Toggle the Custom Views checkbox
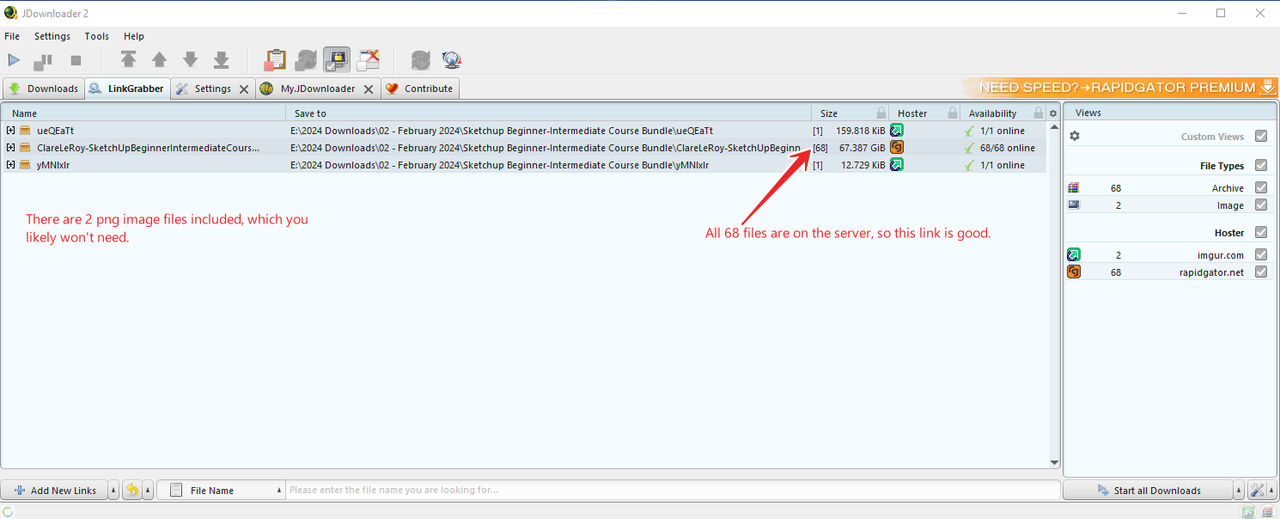The height and width of the screenshot is (519, 1280). tap(1261, 136)
